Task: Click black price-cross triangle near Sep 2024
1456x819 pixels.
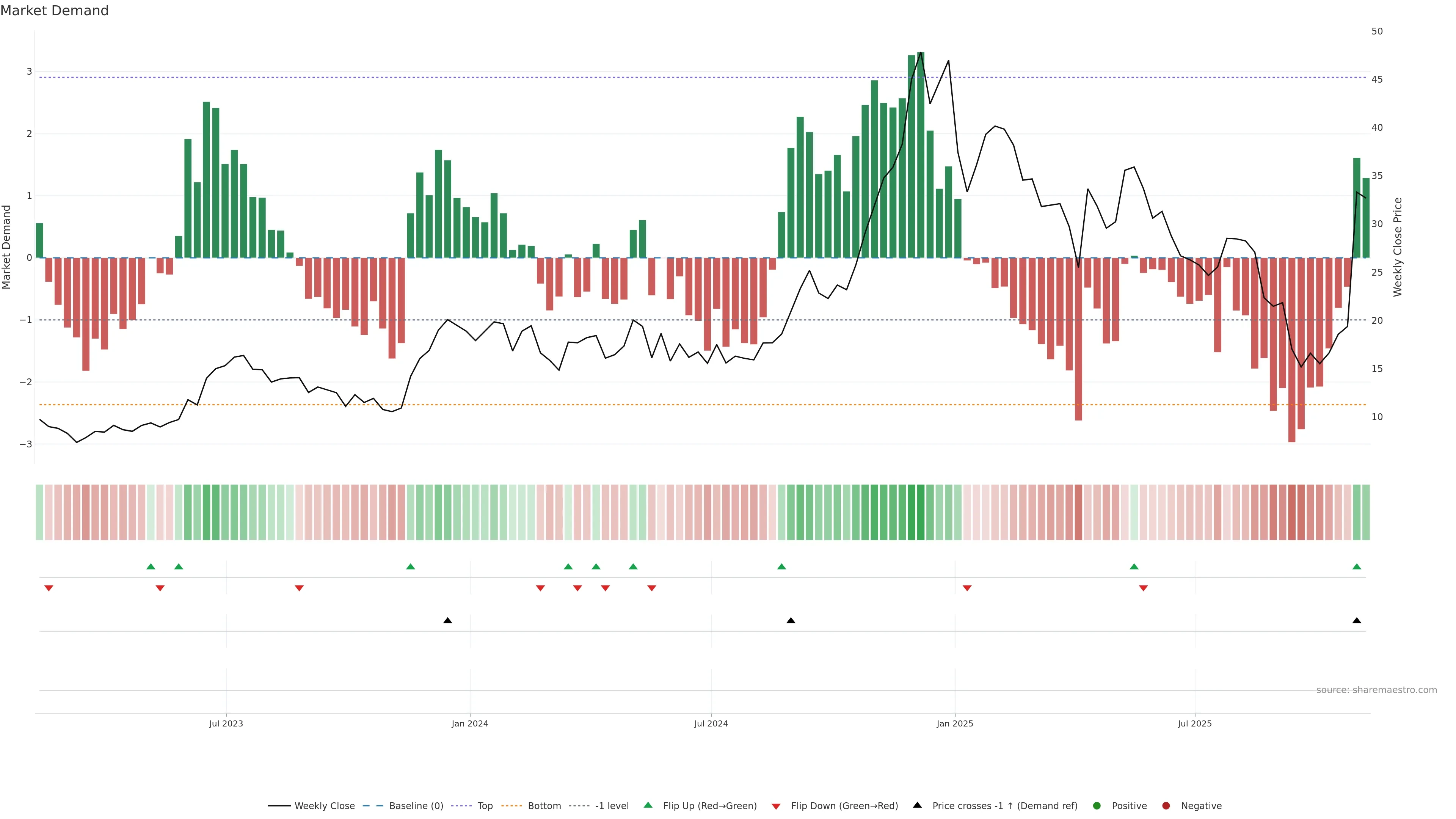Action: tap(791, 621)
